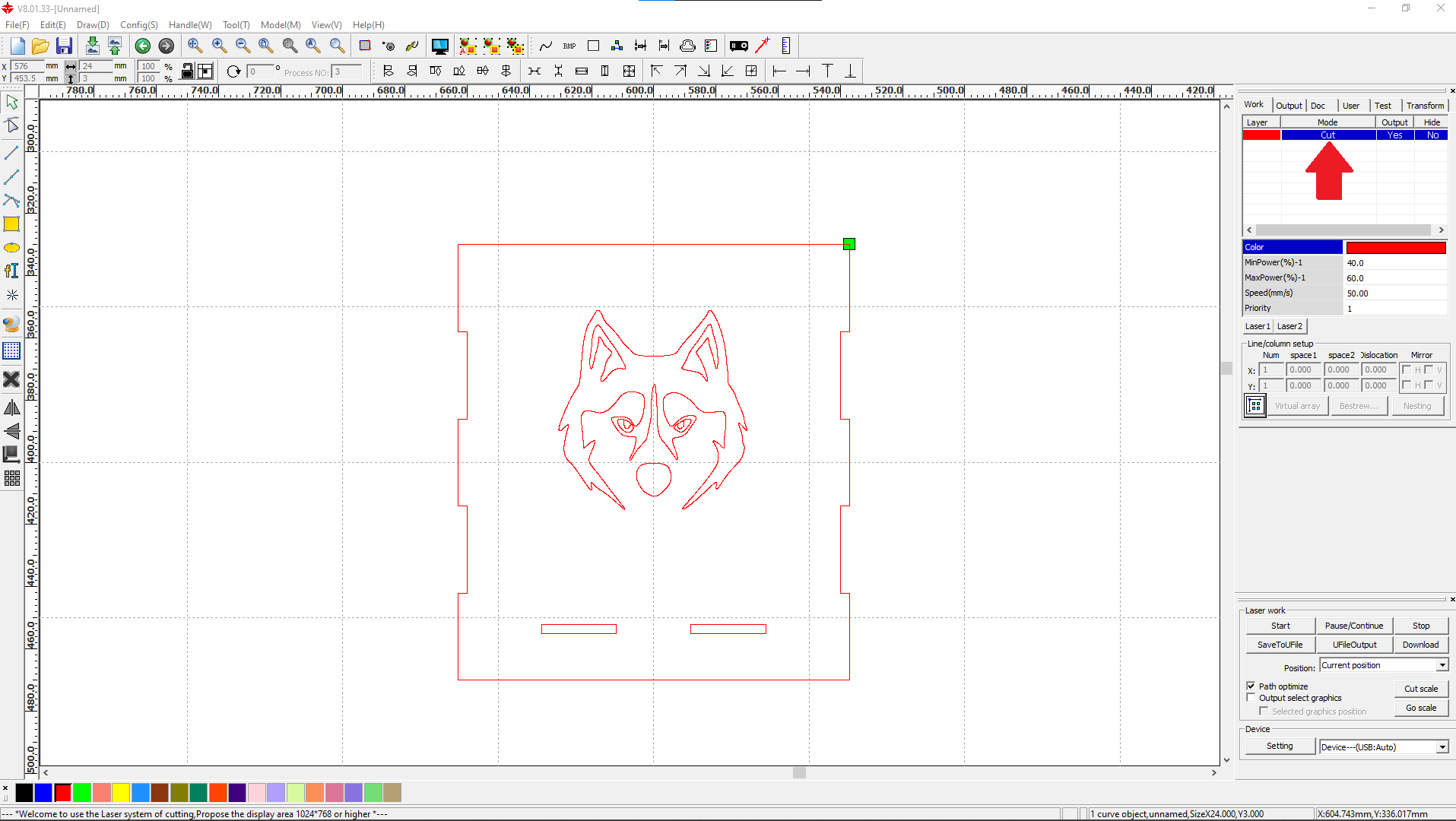Switch to the Transform tab

coord(1424,106)
